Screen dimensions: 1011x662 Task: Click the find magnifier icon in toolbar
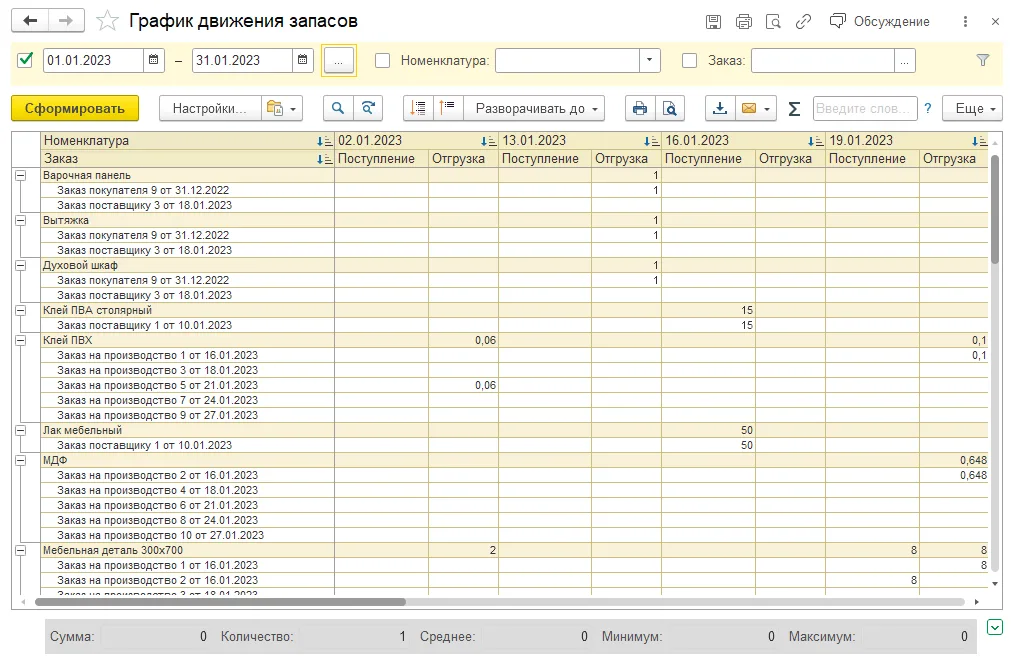pyautogui.click(x=338, y=108)
